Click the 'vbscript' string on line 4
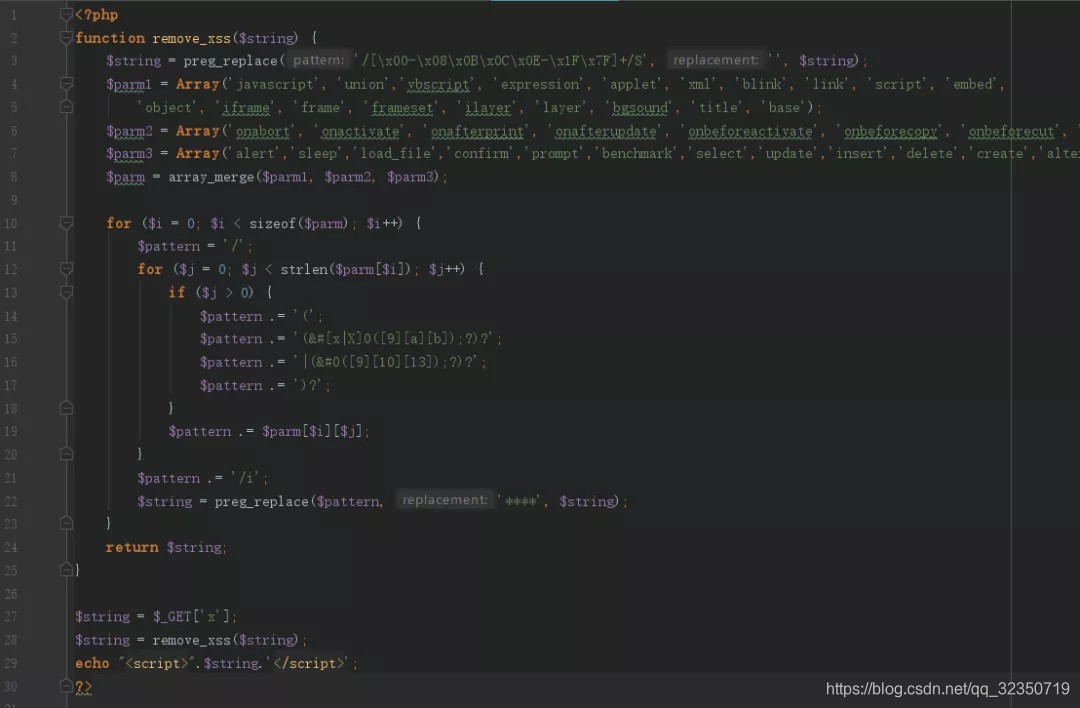The width and height of the screenshot is (1080, 708). pyautogui.click(x=438, y=84)
